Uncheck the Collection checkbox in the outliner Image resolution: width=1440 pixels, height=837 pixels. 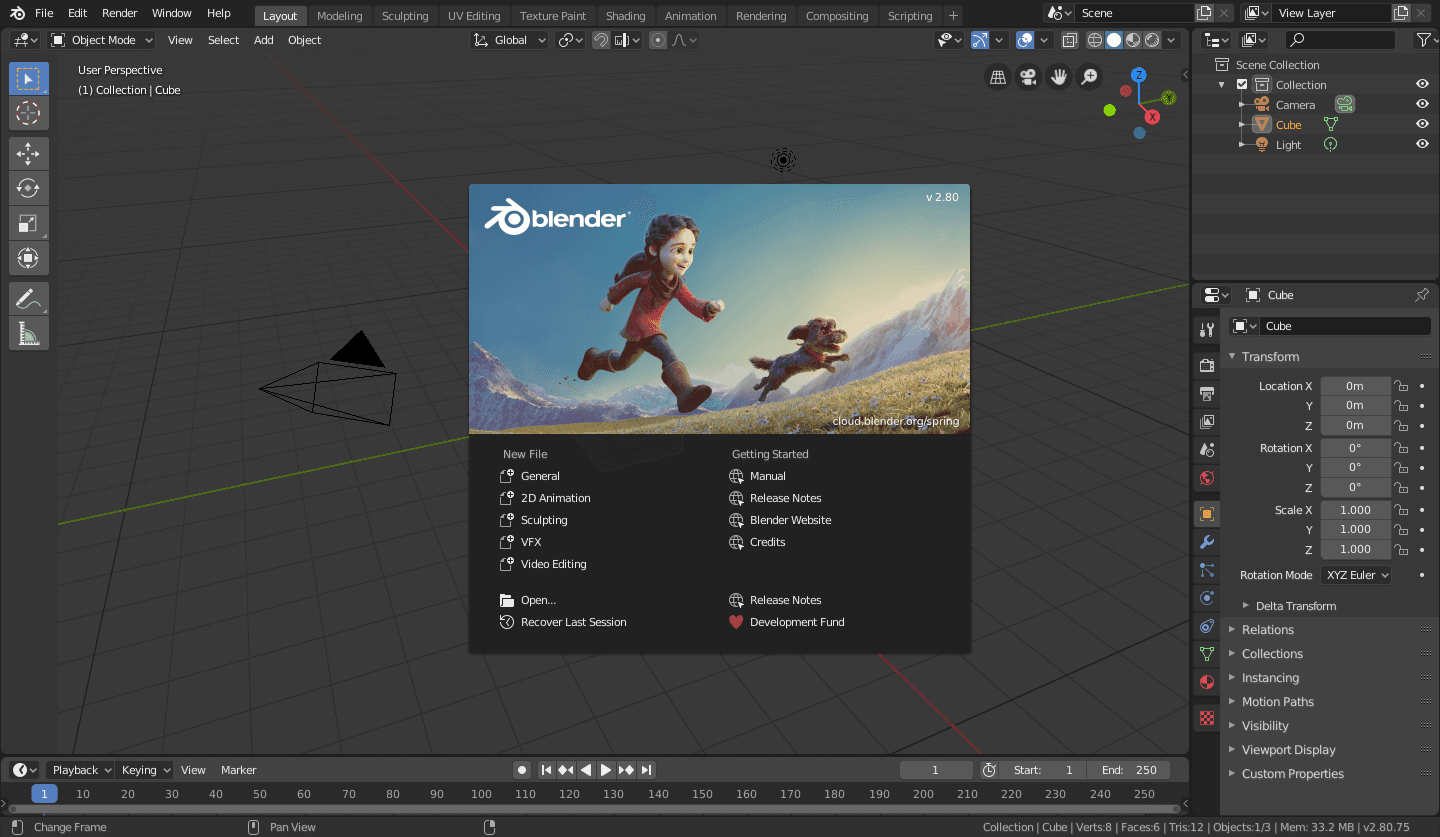point(1242,85)
